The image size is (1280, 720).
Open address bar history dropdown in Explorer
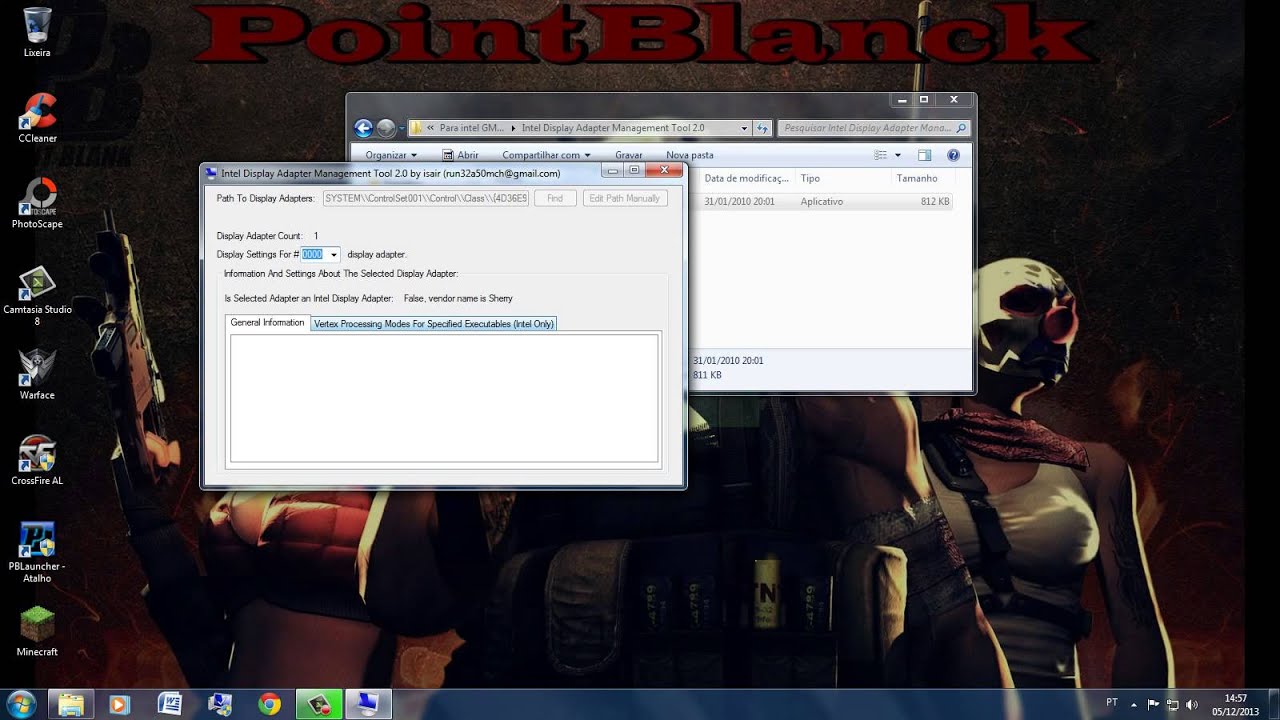click(x=744, y=128)
